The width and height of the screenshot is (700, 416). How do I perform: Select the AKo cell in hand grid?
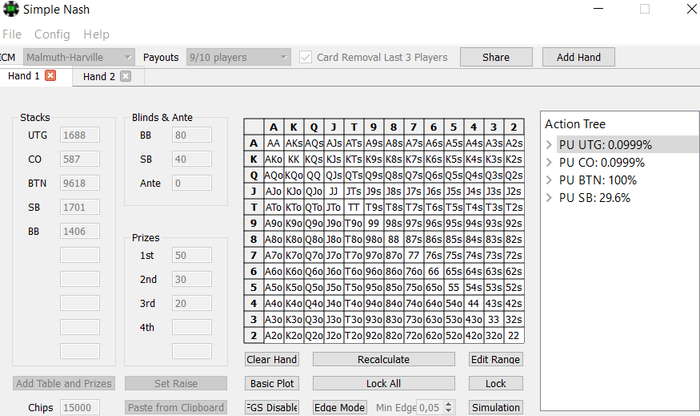click(x=274, y=159)
